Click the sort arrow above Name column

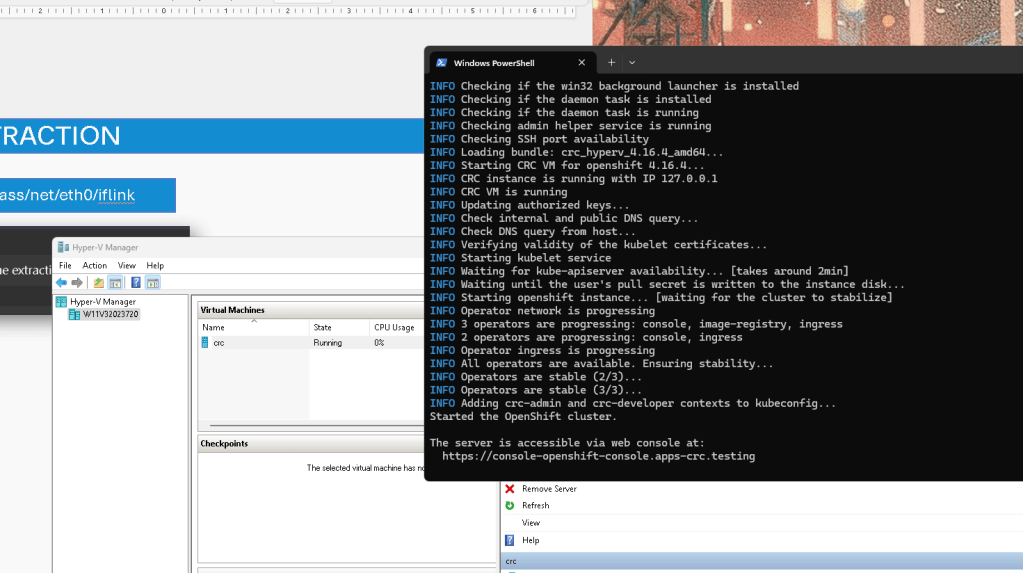pyautogui.click(x=254, y=321)
